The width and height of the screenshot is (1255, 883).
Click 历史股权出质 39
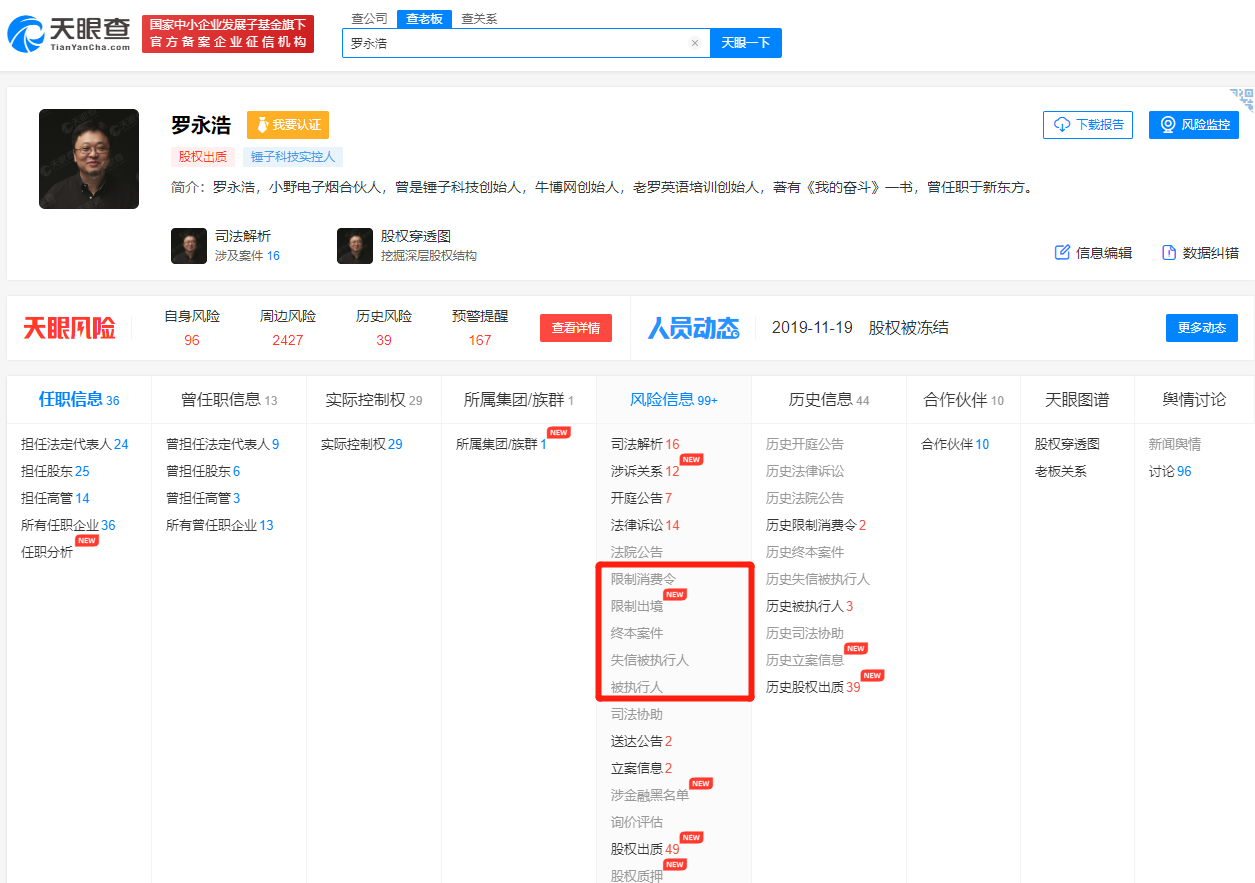[813, 687]
